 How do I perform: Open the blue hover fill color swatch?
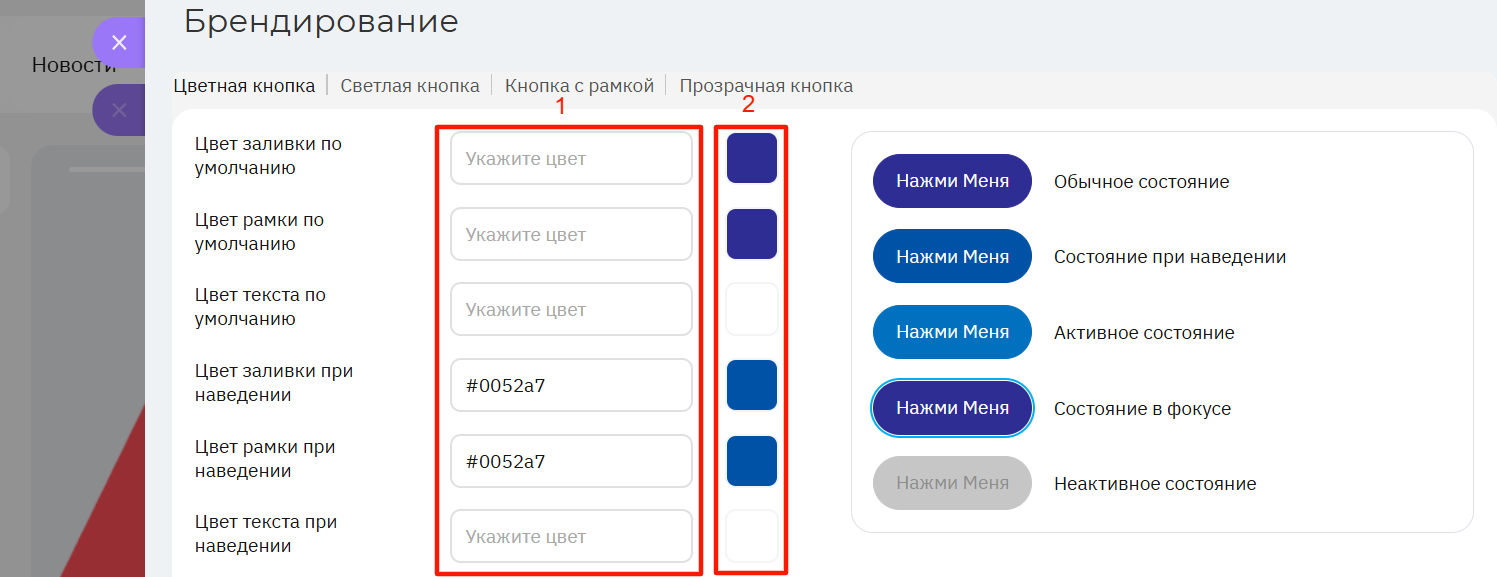[752, 386]
